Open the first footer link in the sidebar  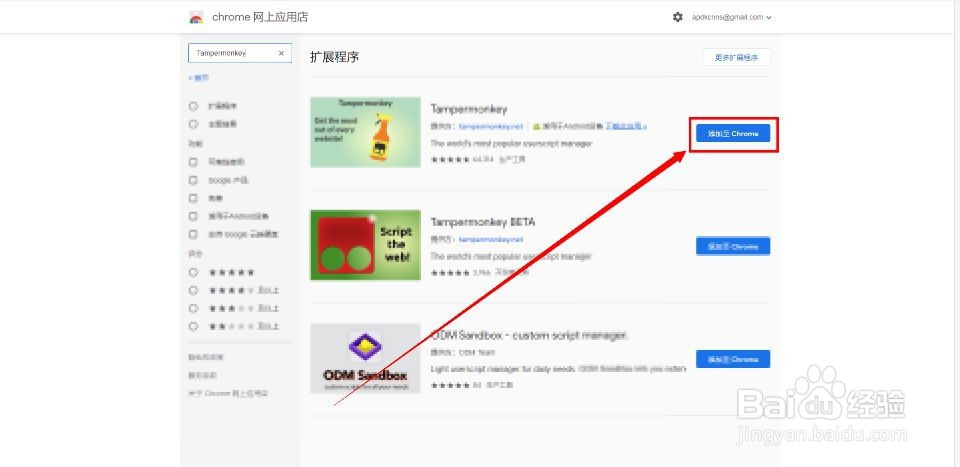click(x=206, y=357)
